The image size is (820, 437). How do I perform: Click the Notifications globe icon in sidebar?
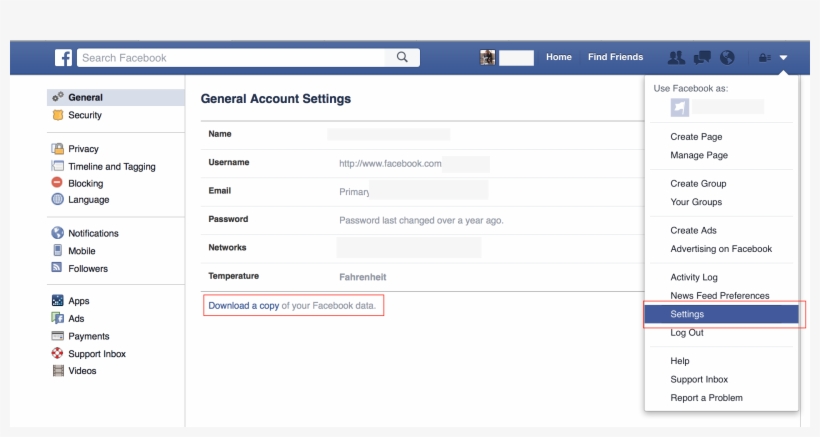coord(58,233)
